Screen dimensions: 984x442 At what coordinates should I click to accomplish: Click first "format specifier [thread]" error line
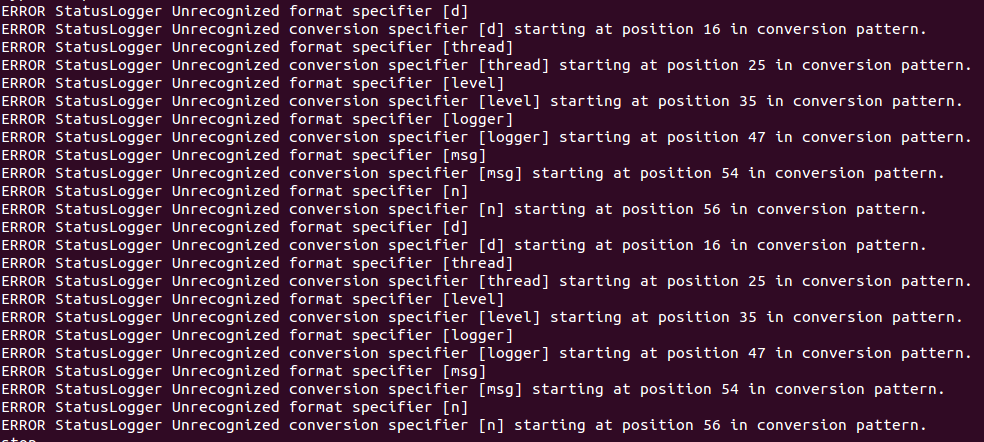[x=257, y=47]
